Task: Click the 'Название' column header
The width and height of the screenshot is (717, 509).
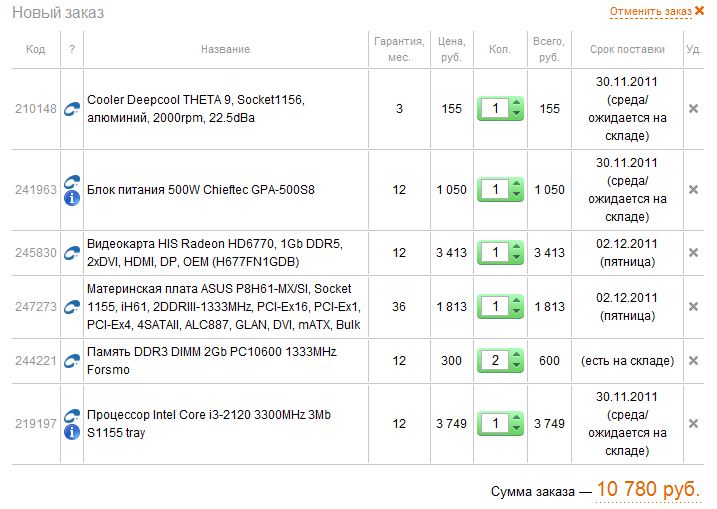Action: click(x=225, y=49)
